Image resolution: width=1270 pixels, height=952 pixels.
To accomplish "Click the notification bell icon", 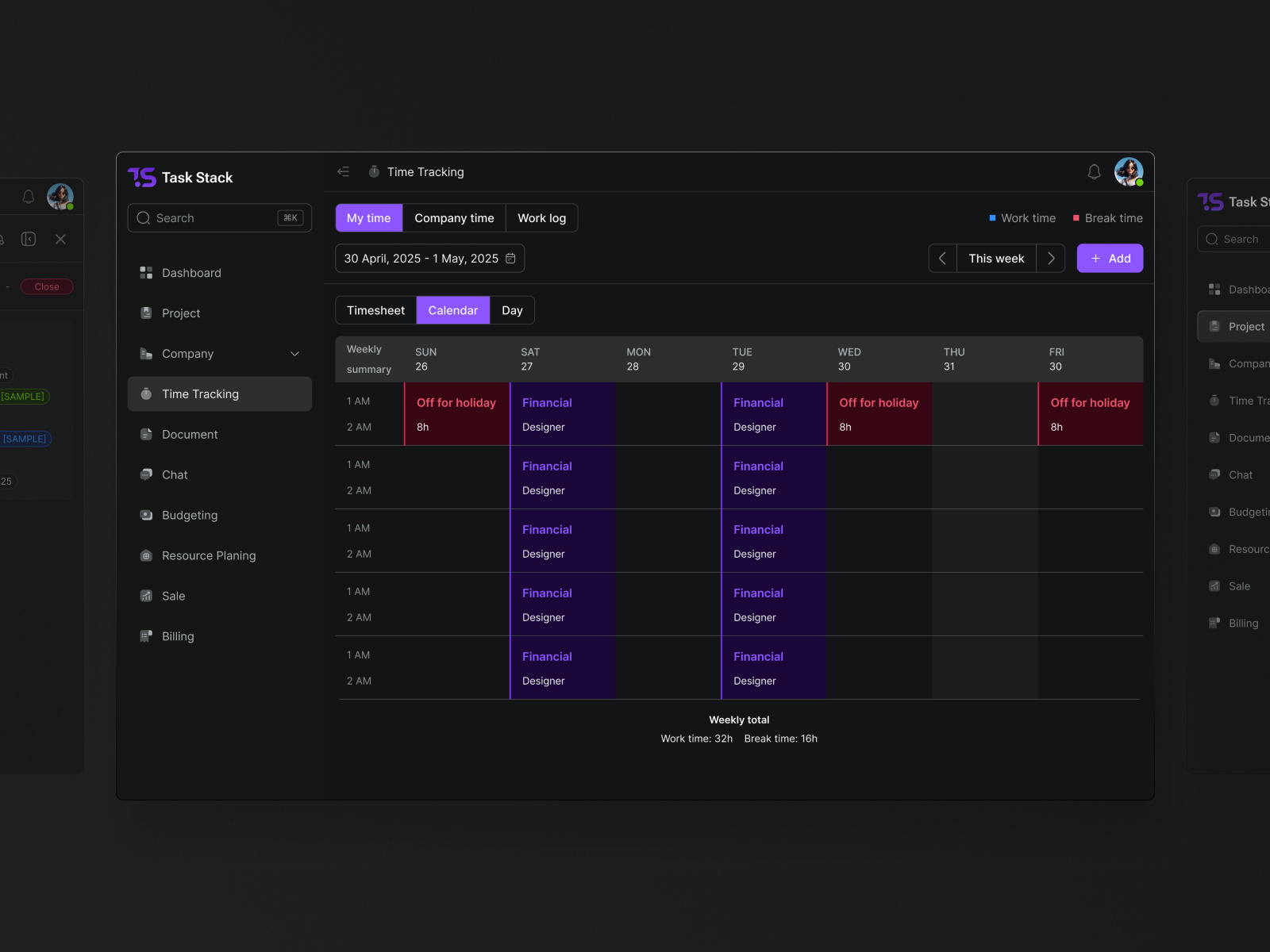I will [x=1094, y=171].
